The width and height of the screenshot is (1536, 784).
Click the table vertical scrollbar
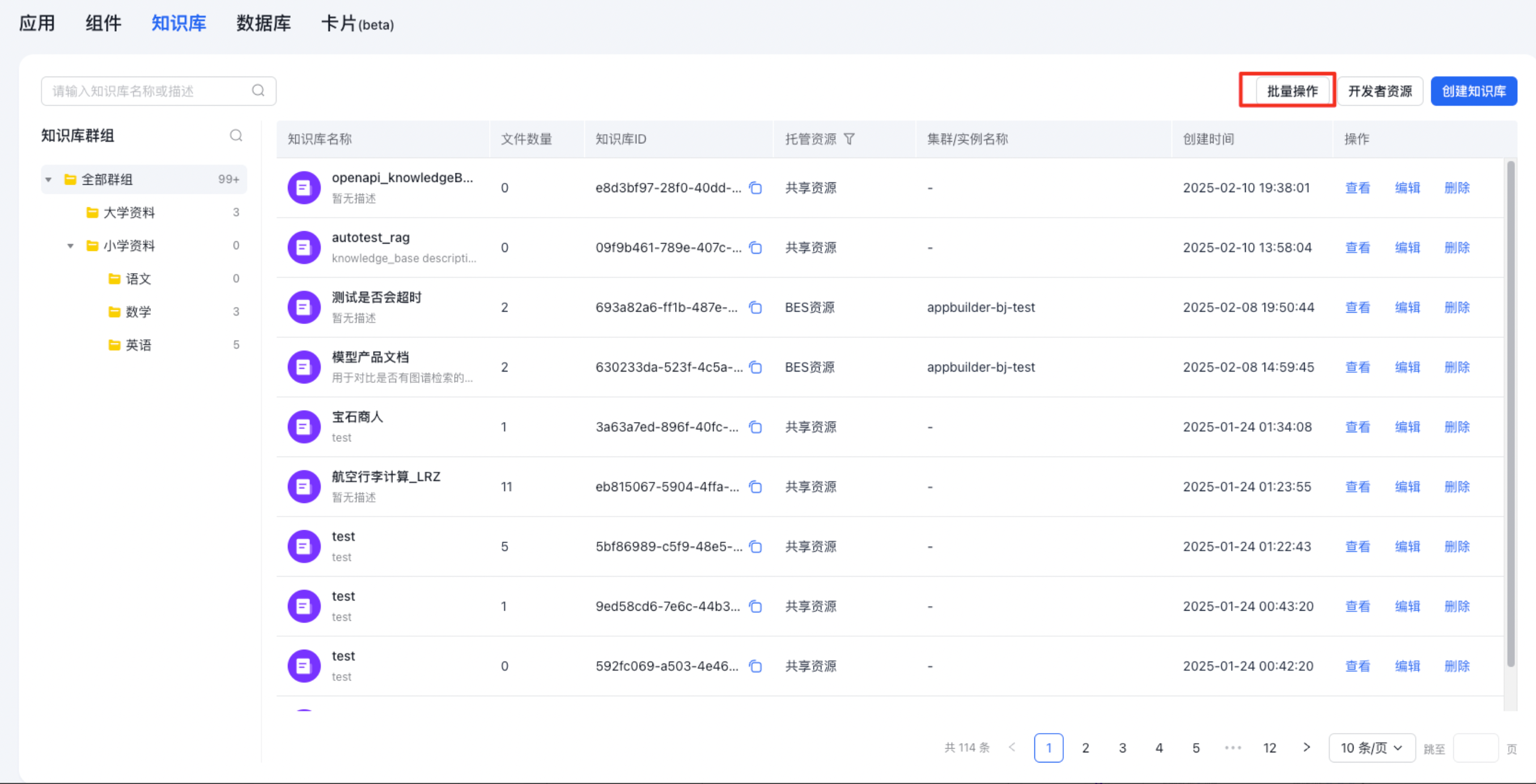[x=1510, y=414]
